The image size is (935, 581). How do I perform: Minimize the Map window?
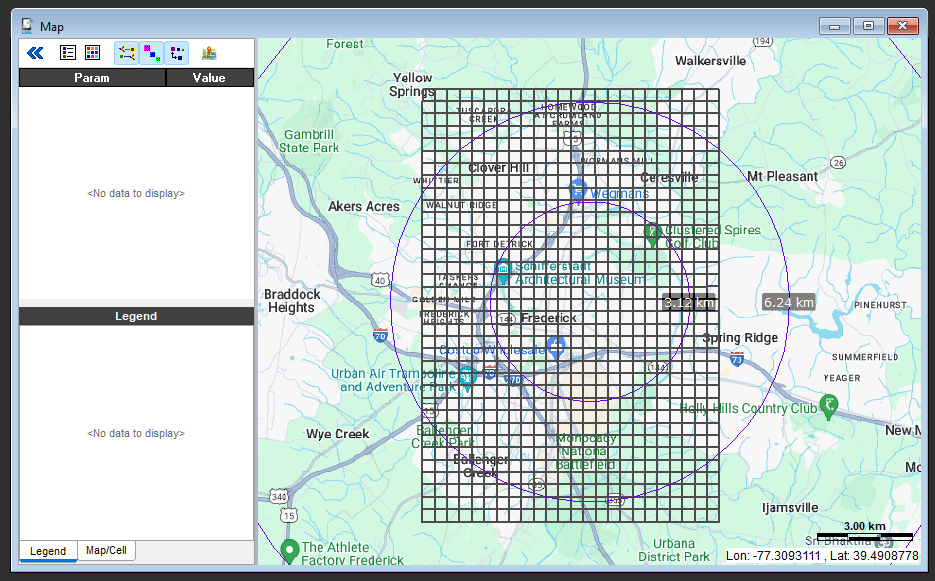(x=835, y=26)
